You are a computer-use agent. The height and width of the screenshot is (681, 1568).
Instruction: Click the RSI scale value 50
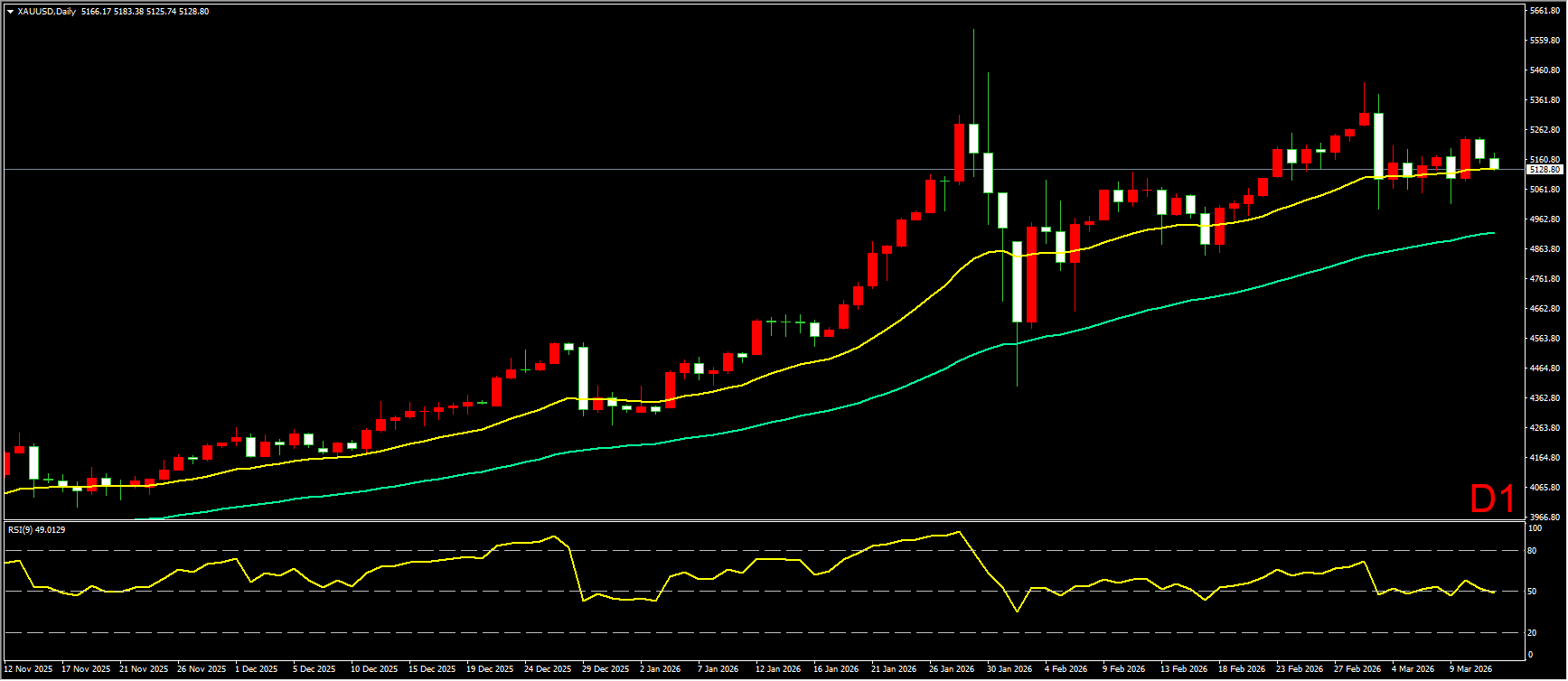(1531, 592)
